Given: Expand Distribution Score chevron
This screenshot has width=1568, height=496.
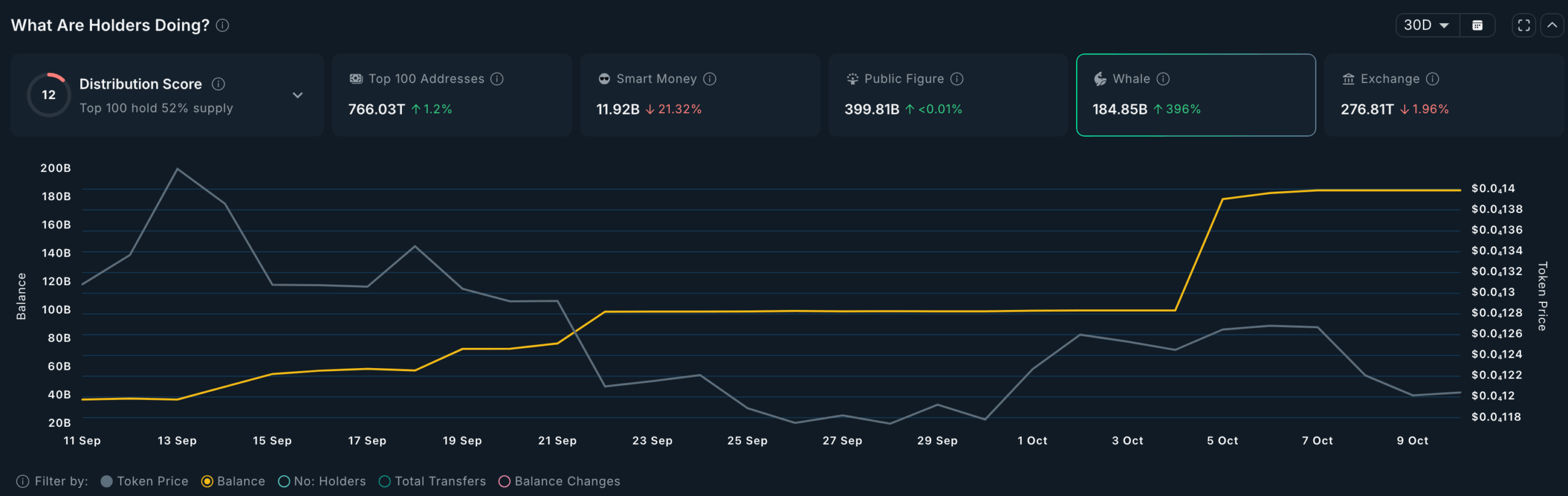Looking at the screenshot, I should tap(298, 95).
